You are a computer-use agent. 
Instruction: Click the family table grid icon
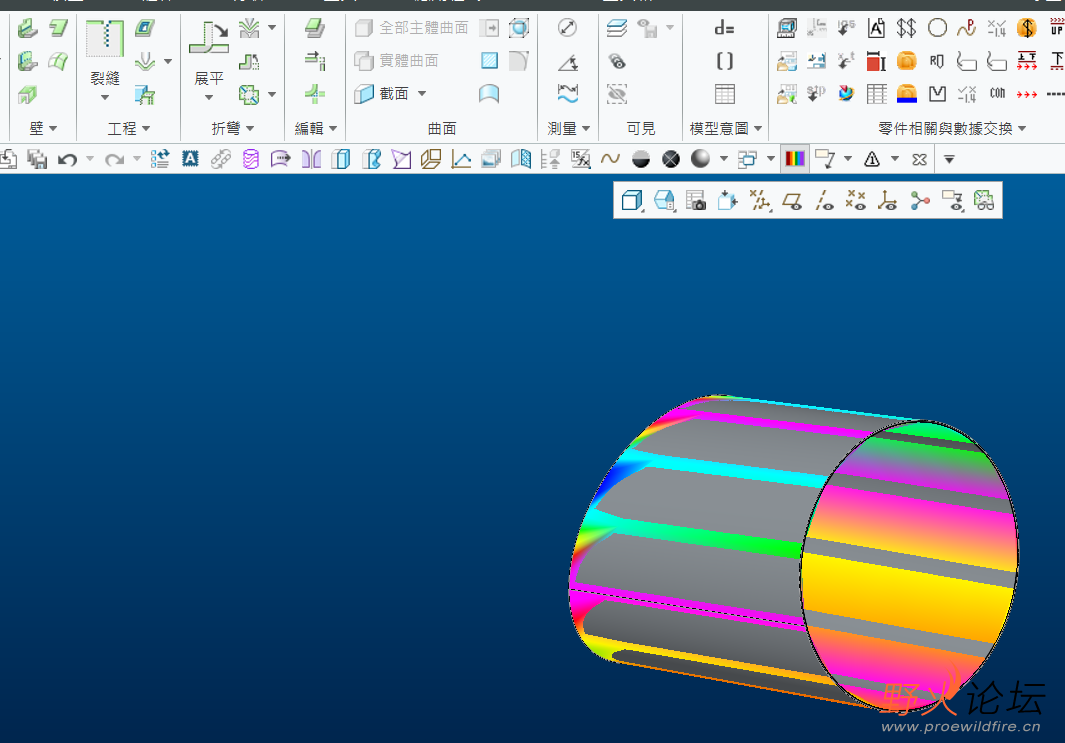(x=725, y=94)
